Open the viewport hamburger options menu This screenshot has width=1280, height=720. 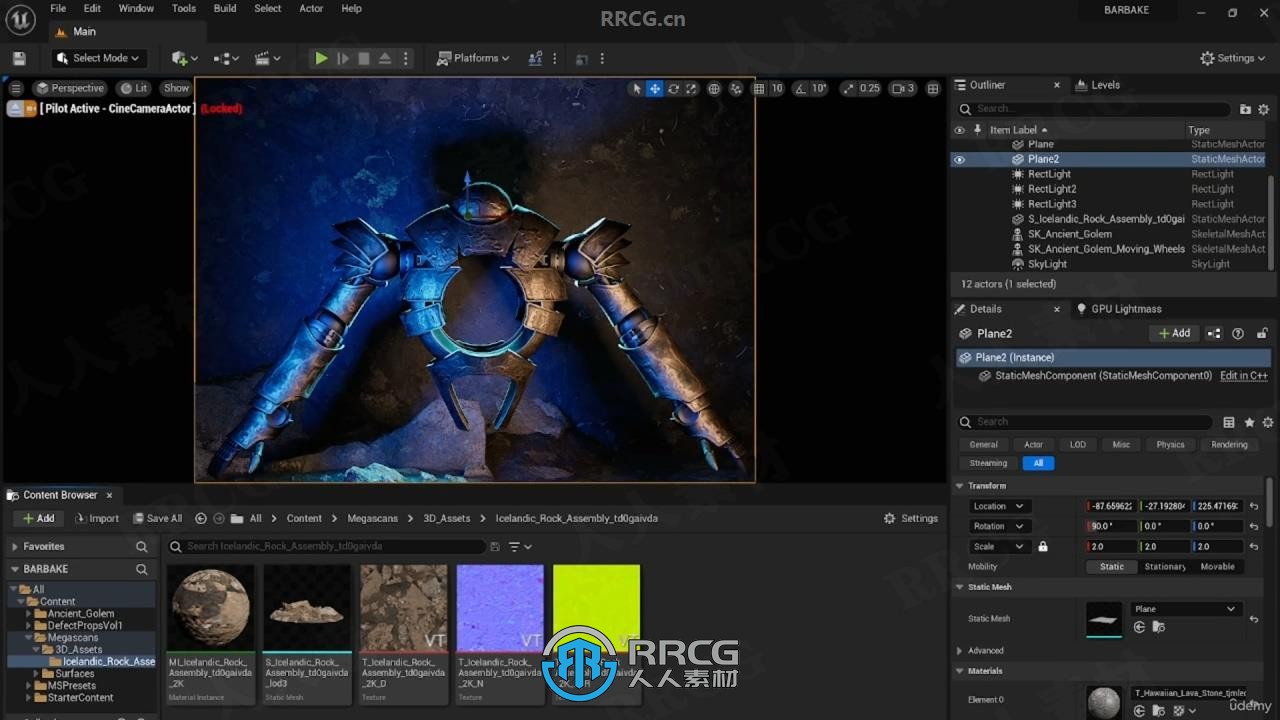point(15,88)
